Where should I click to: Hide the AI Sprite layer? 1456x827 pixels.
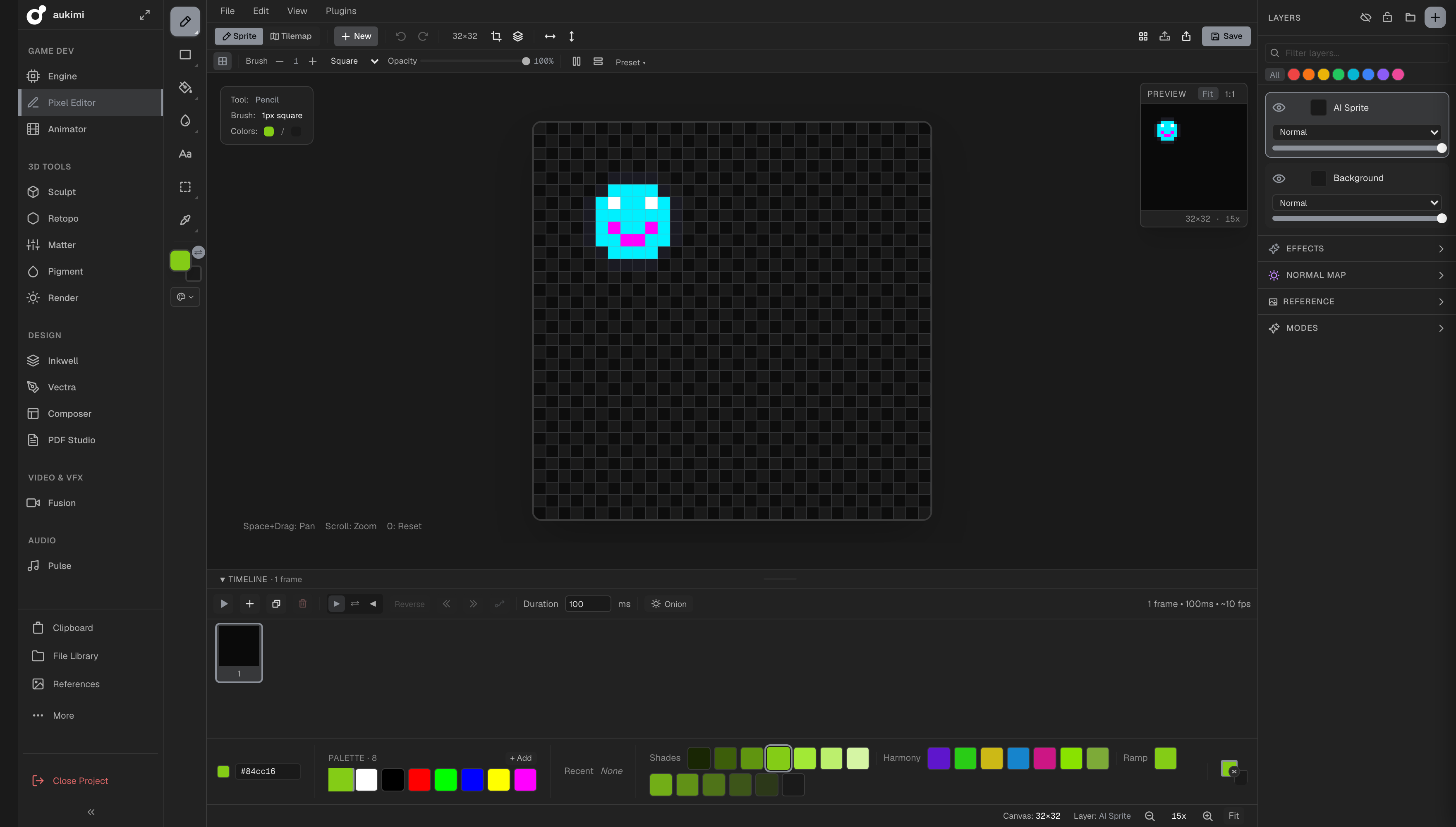pos(1279,108)
